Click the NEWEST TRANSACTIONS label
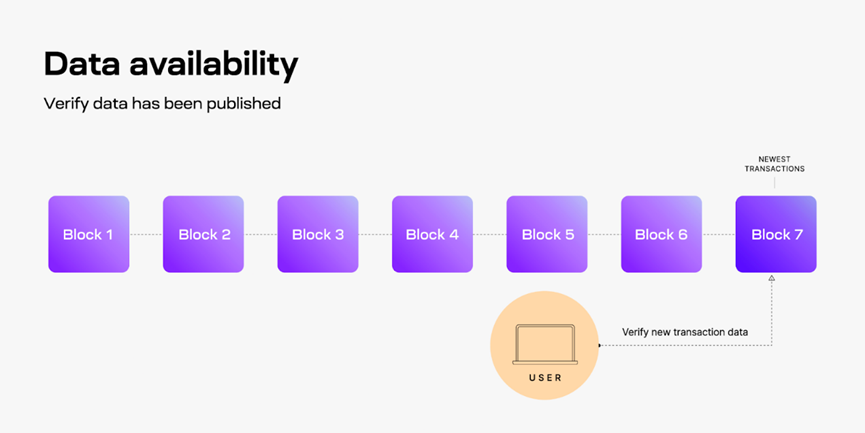The height and width of the screenshot is (433, 865). 775,164
